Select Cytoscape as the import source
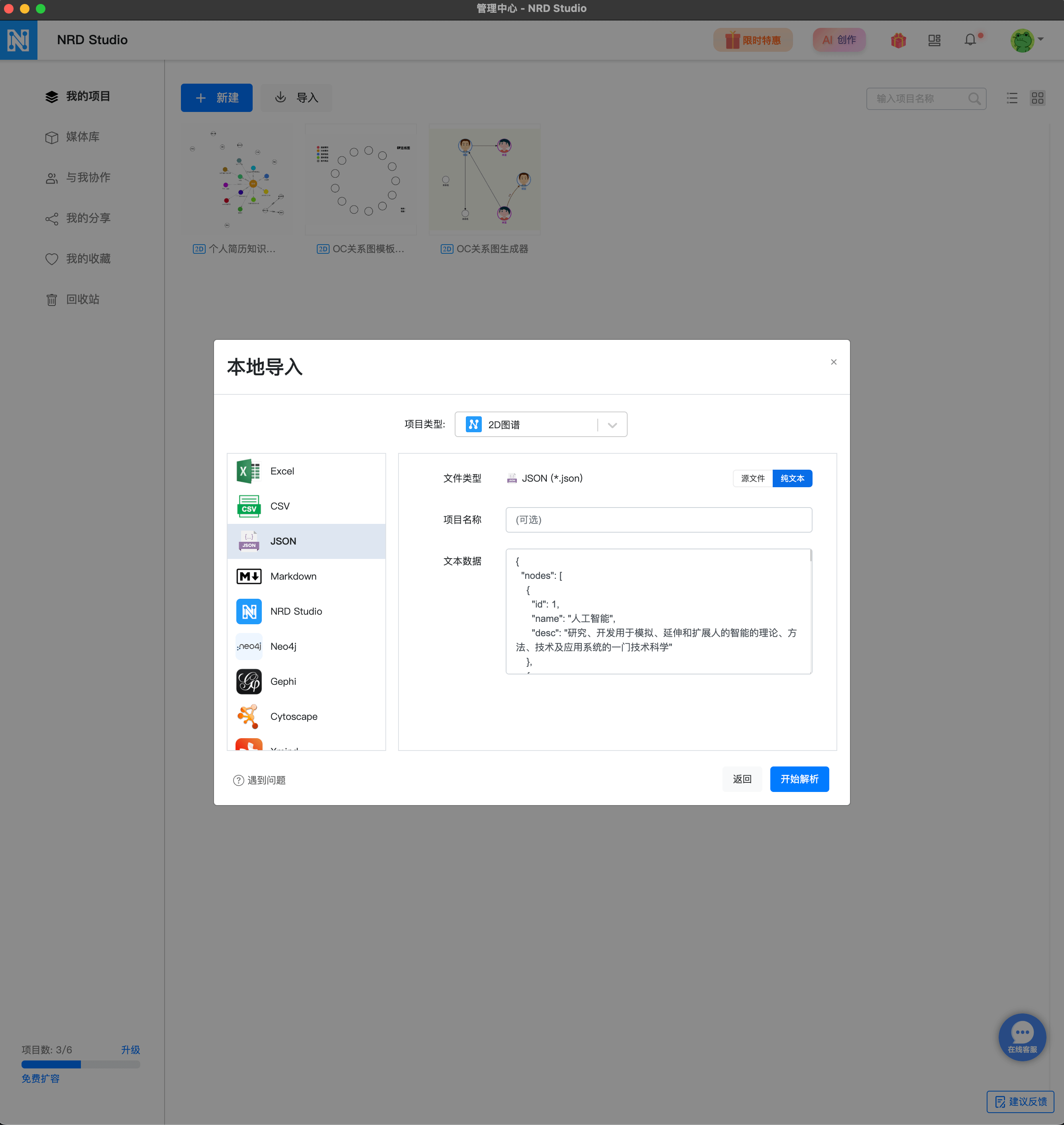 coord(293,717)
